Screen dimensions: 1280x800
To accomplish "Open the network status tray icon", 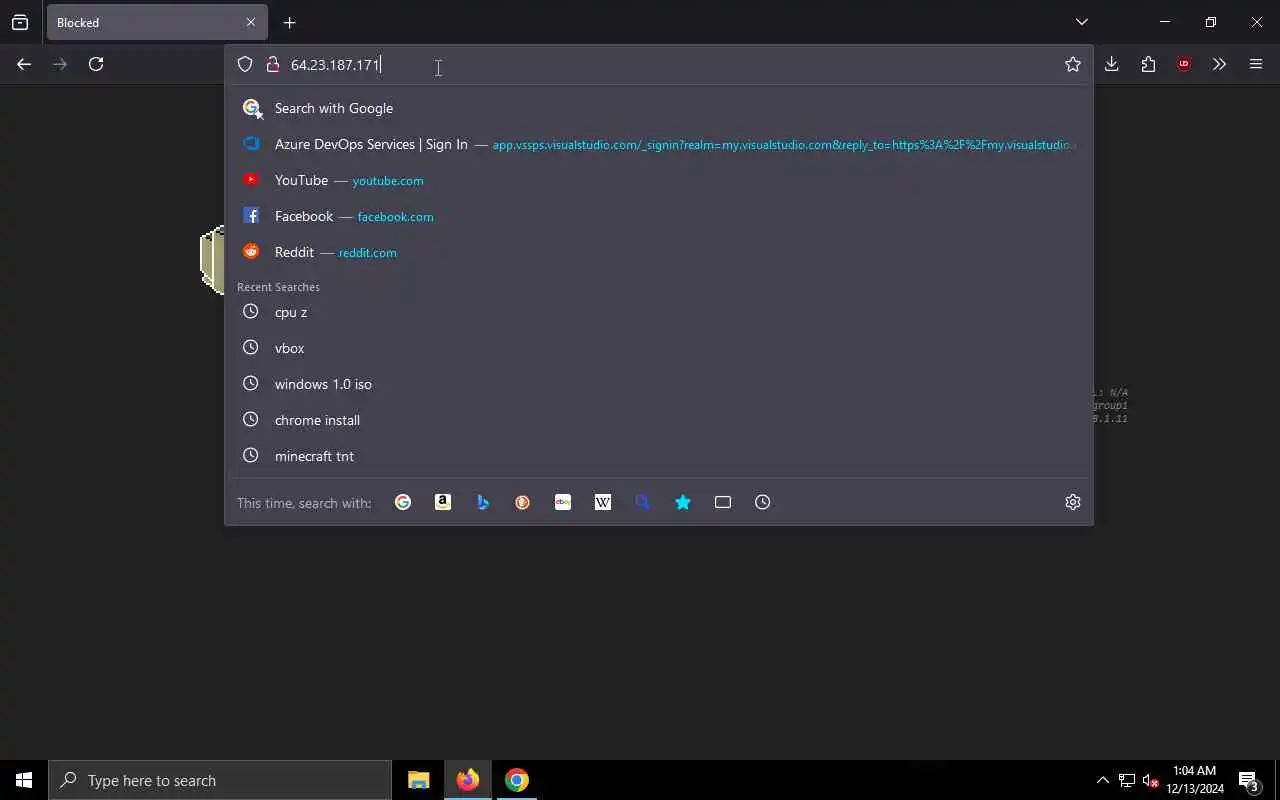I will [x=1127, y=780].
